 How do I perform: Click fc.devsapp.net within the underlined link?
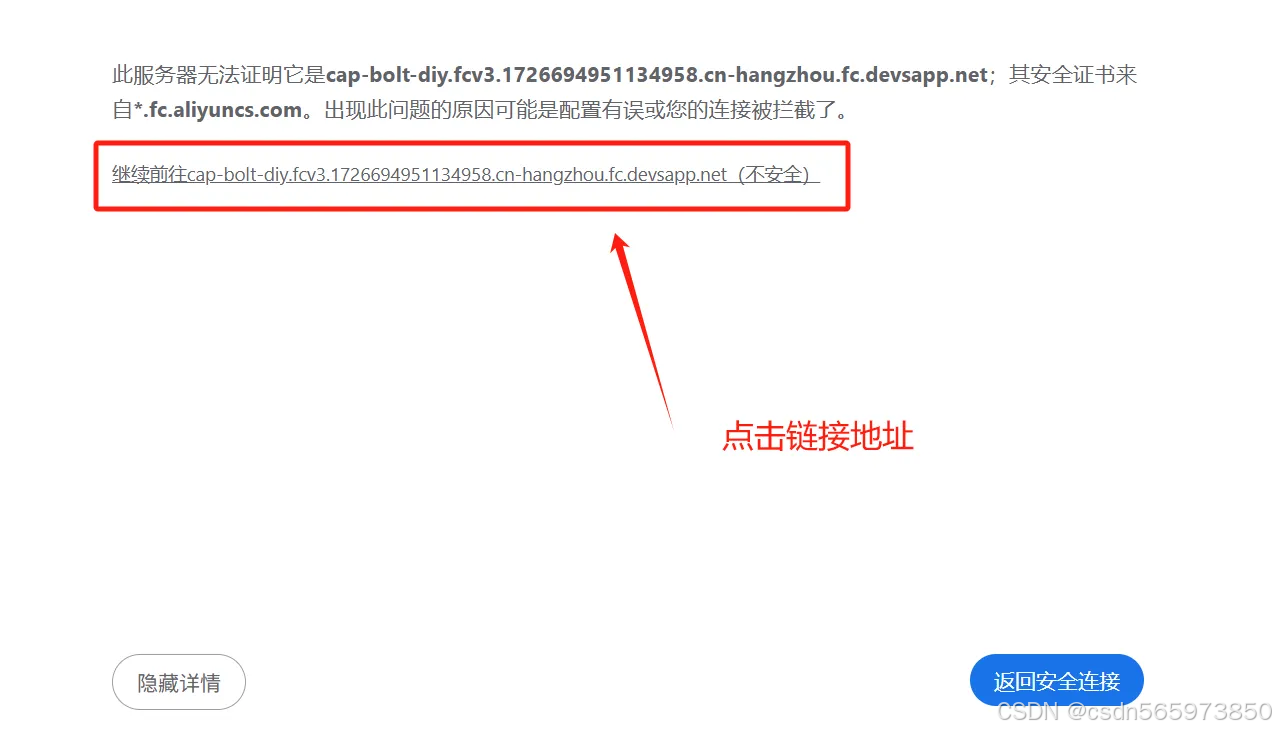668,175
